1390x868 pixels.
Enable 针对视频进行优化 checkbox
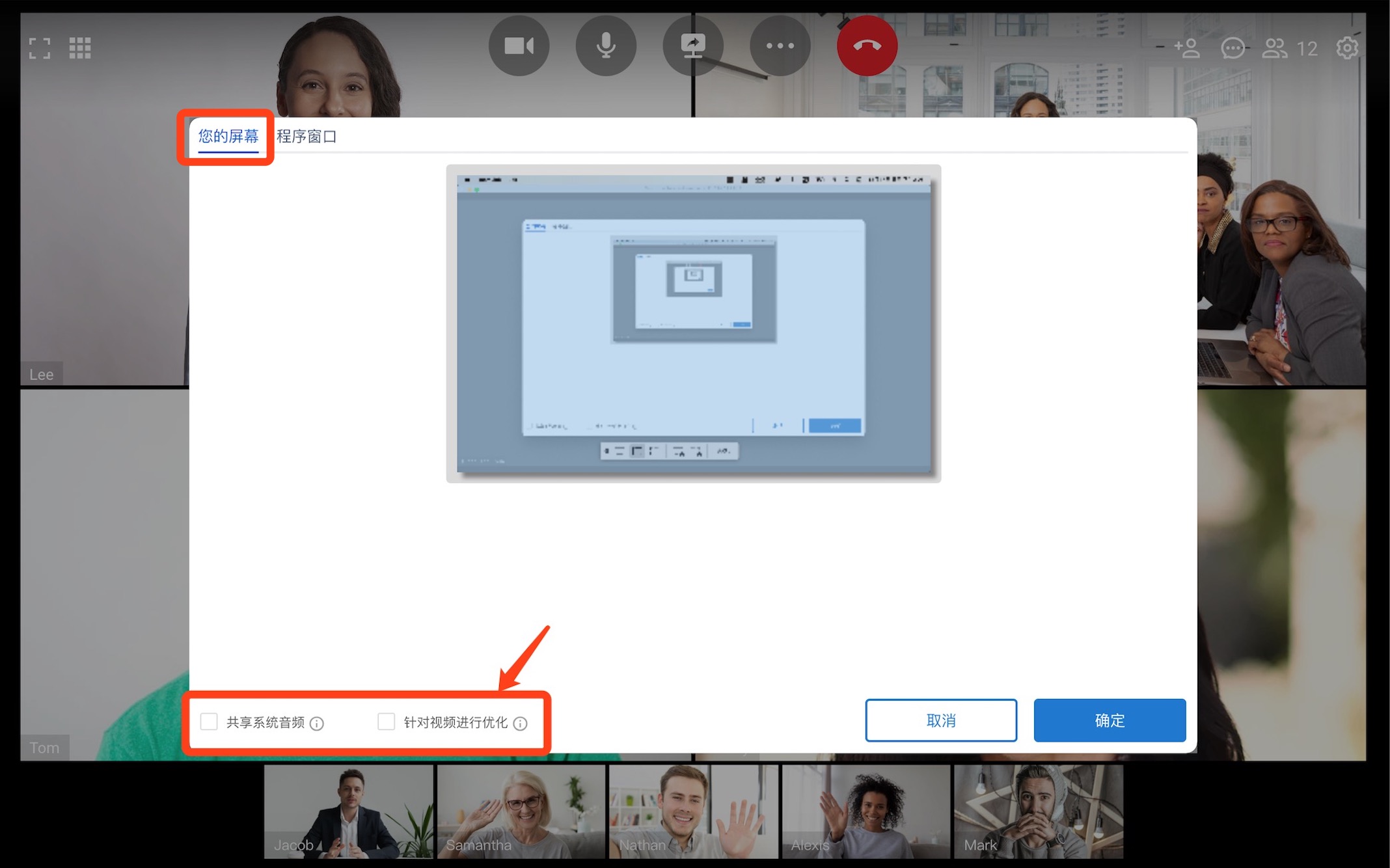[x=386, y=722]
